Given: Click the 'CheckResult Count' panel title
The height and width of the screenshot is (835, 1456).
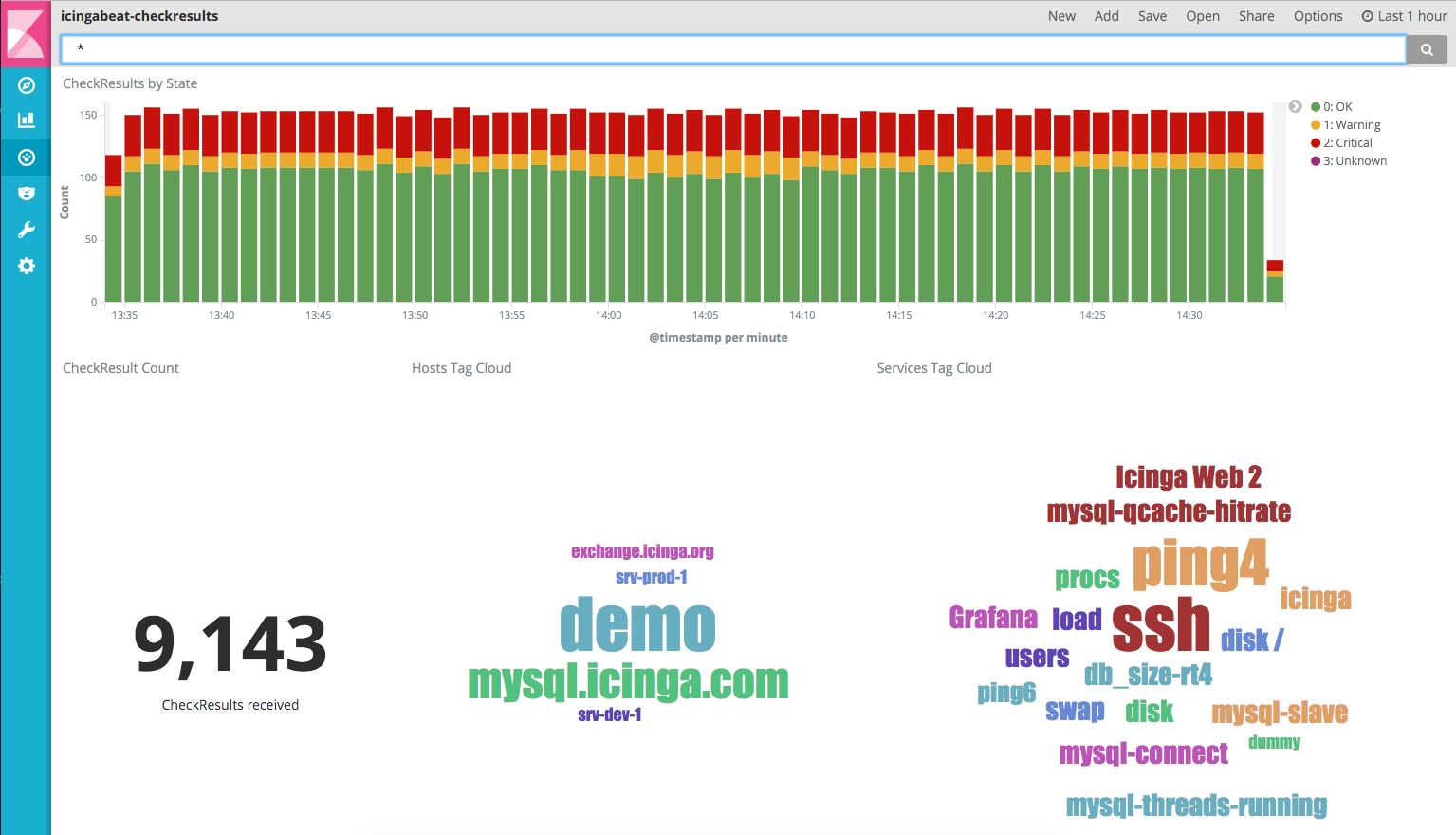Looking at the screenshot, I should pos(120,368).
